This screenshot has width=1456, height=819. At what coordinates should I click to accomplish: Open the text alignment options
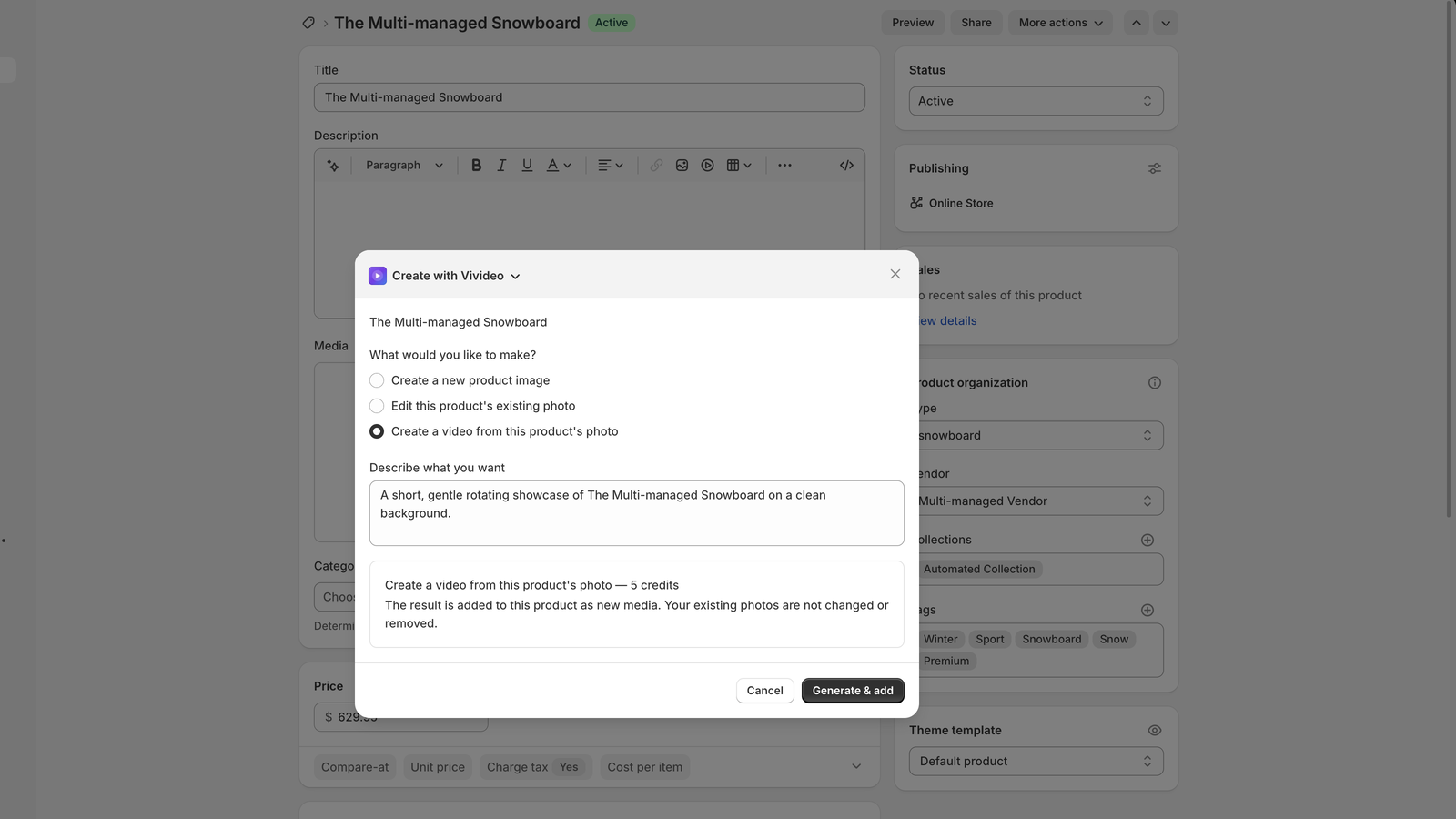tap(610, 166)
